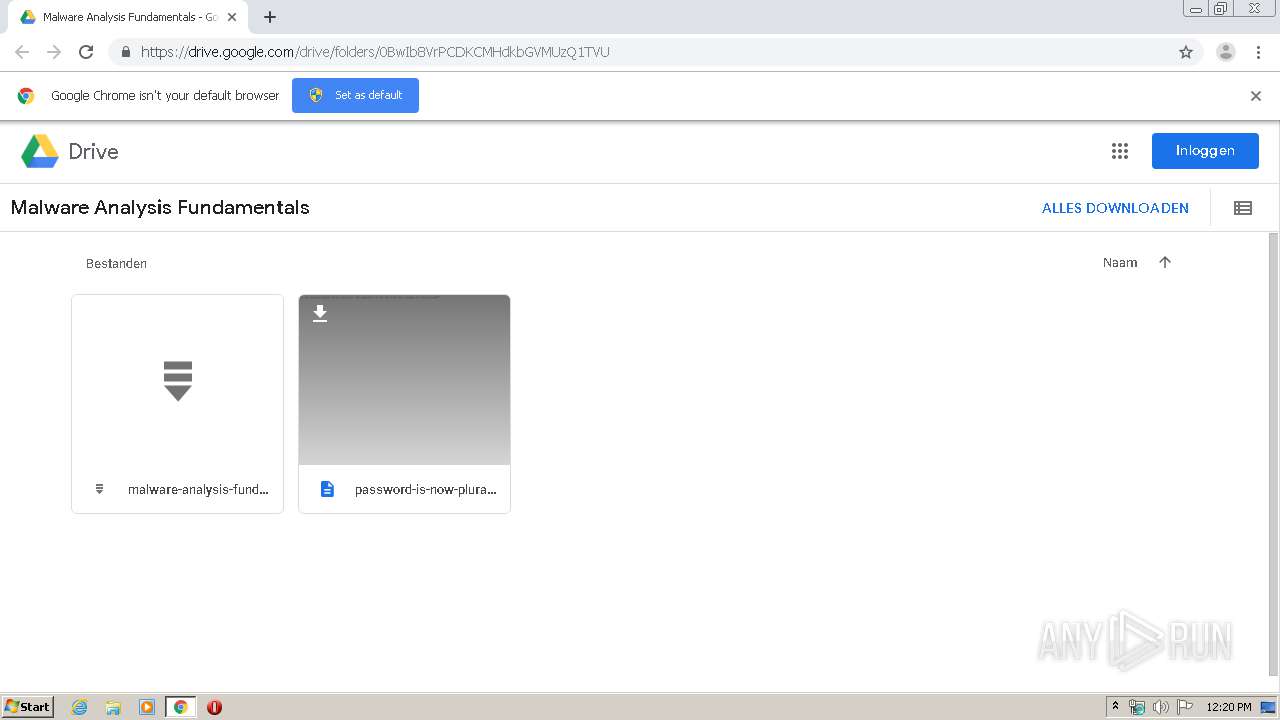Click download icon on password document preview

pyautogui.click(x=320, y=314)
